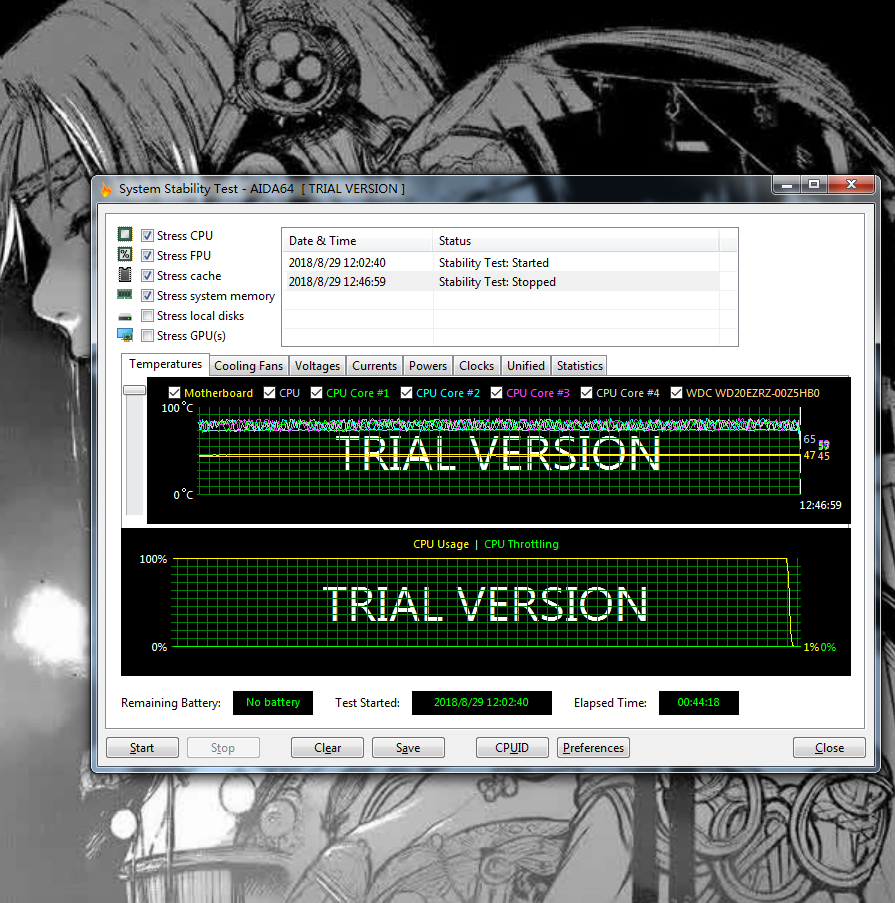Open the Statistics tab
Viewport: 895px width, 903px height.
(x=579, y=366)
